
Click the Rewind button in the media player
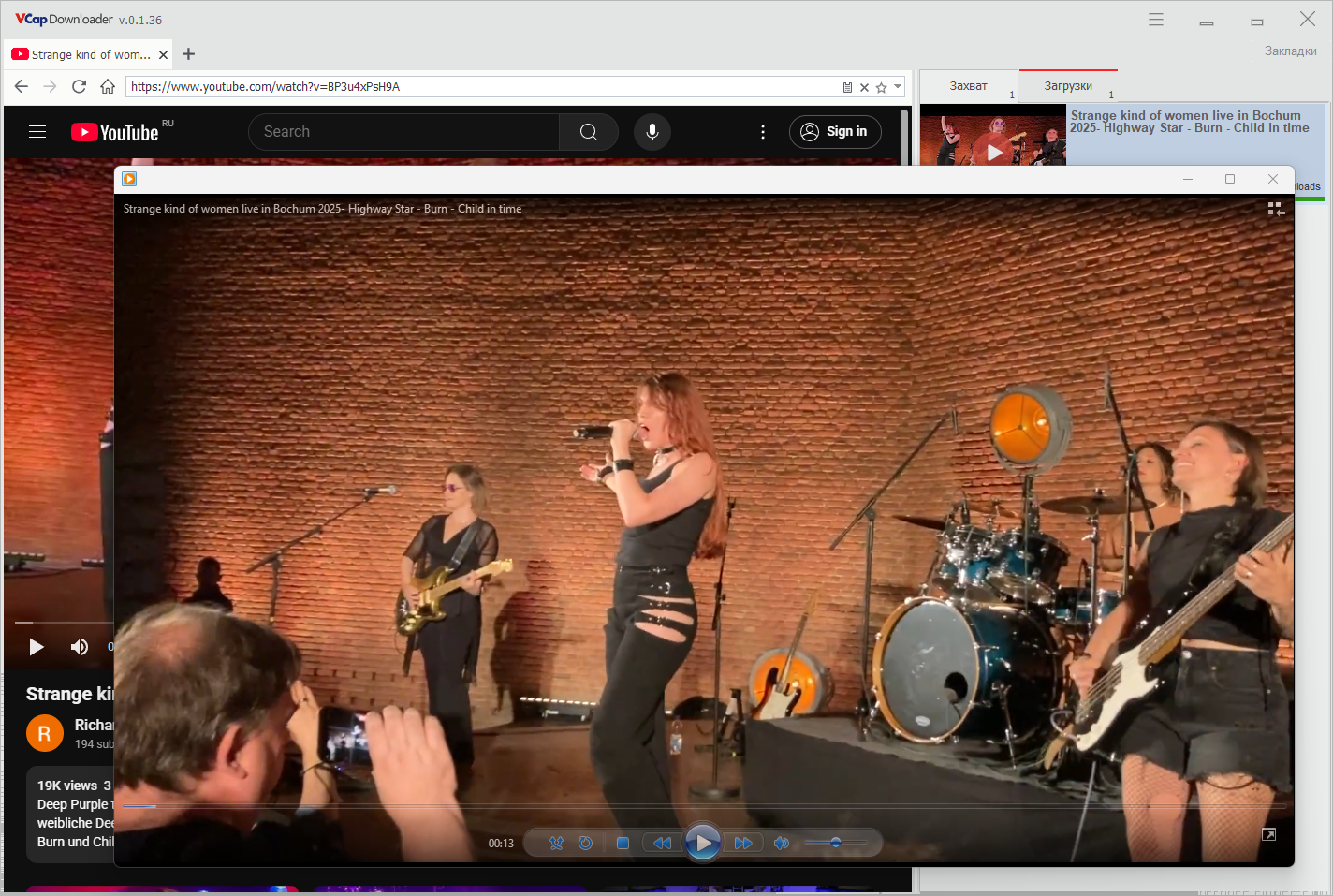[x=662, y=844]
